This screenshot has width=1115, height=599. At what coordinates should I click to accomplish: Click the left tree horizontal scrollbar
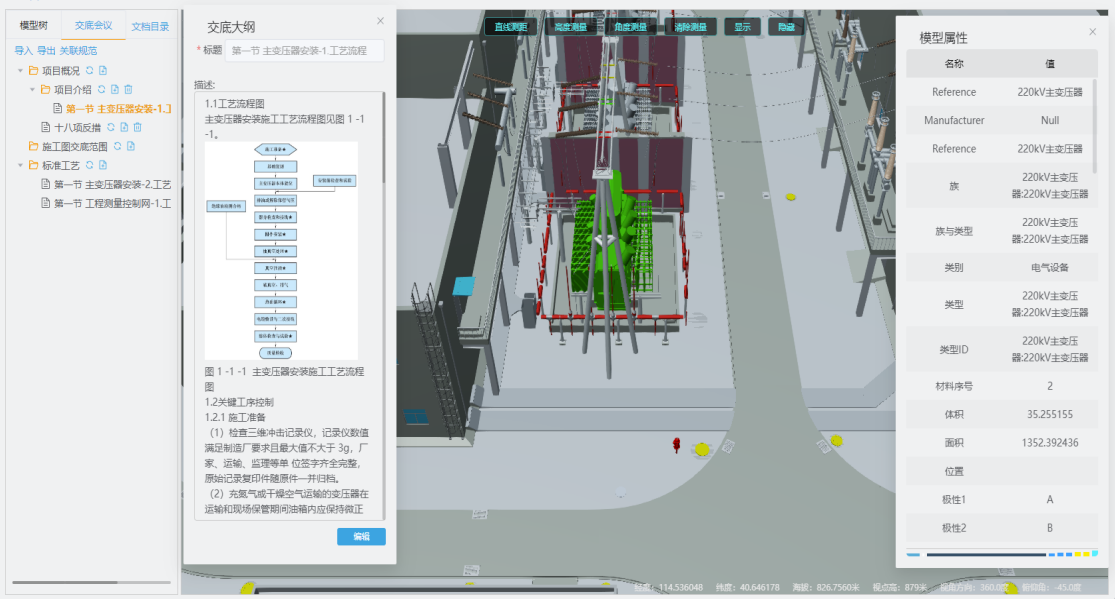tap(65, 583)
